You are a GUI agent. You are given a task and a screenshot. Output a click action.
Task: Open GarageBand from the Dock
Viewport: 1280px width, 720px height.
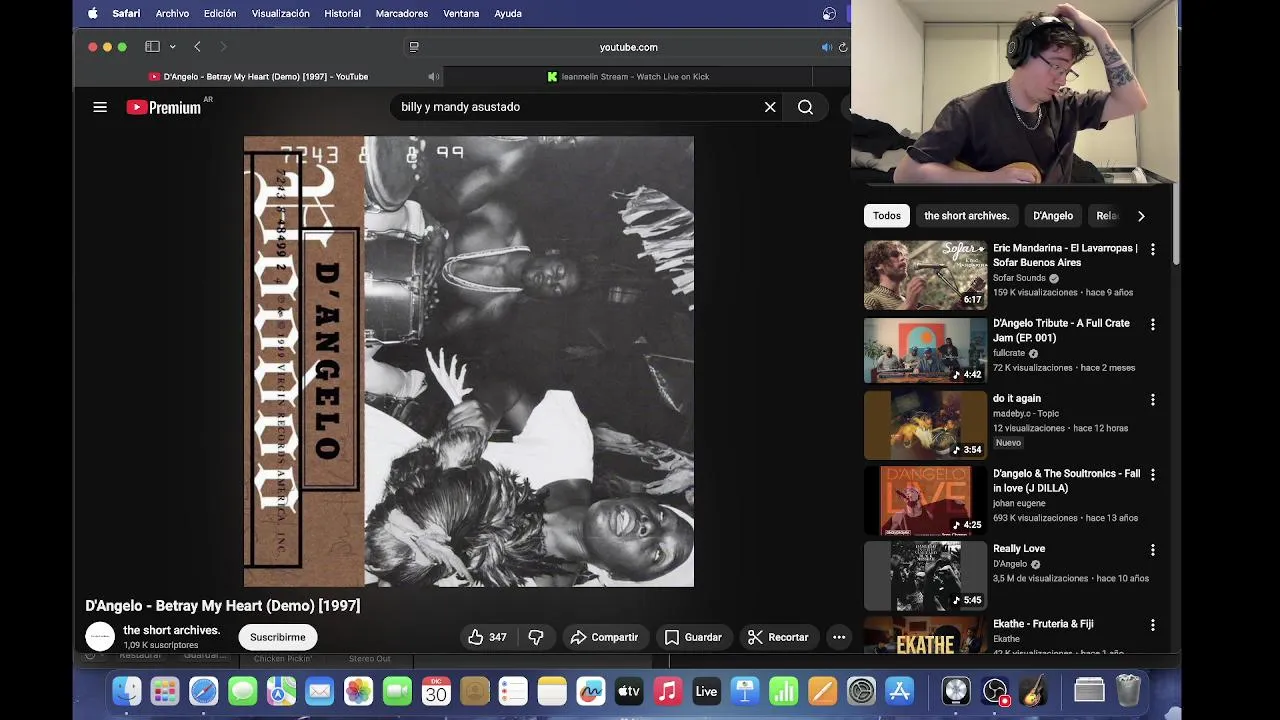click(x=1035, y=691)
